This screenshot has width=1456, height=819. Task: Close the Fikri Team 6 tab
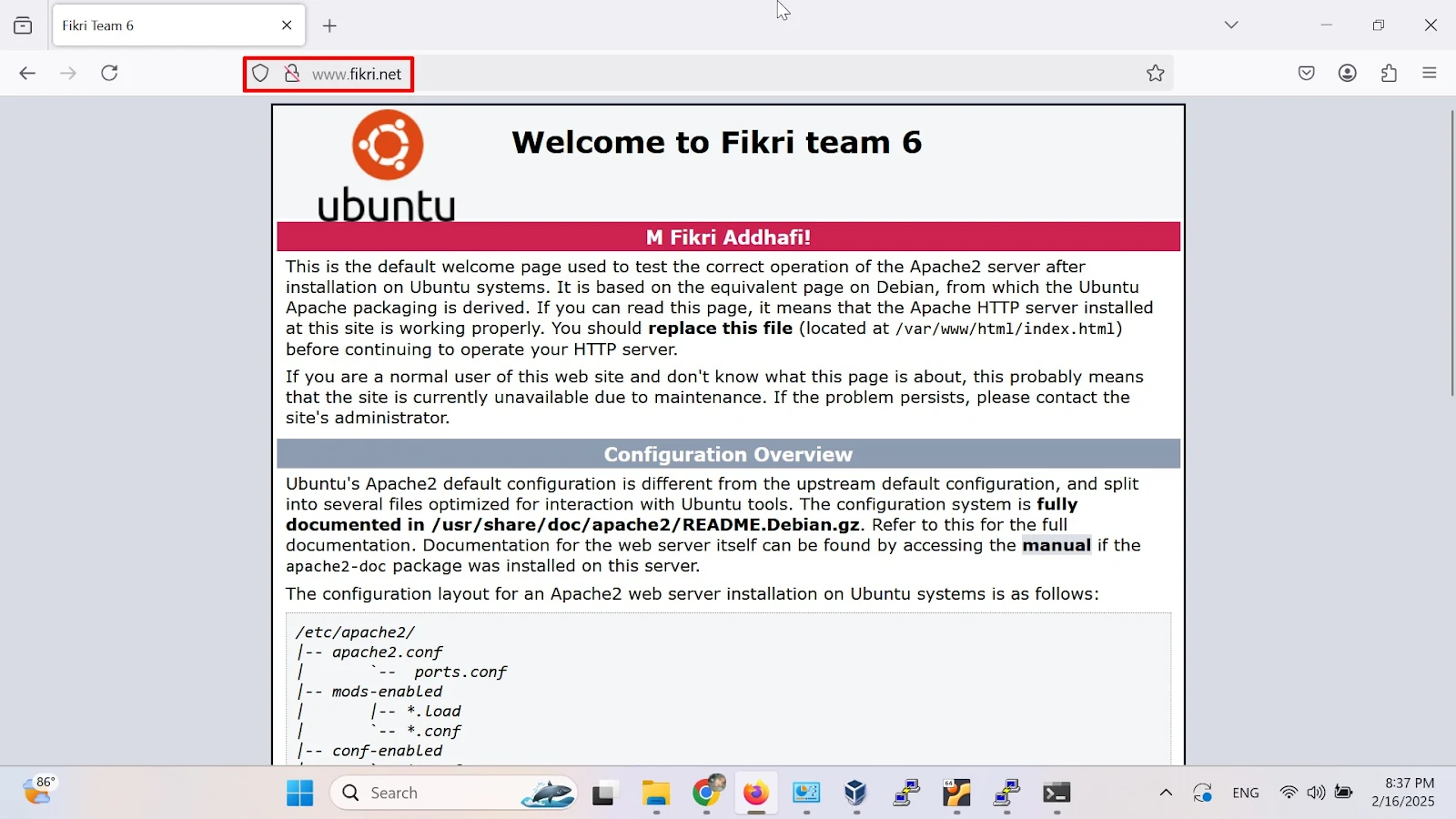tap(287, 25)
